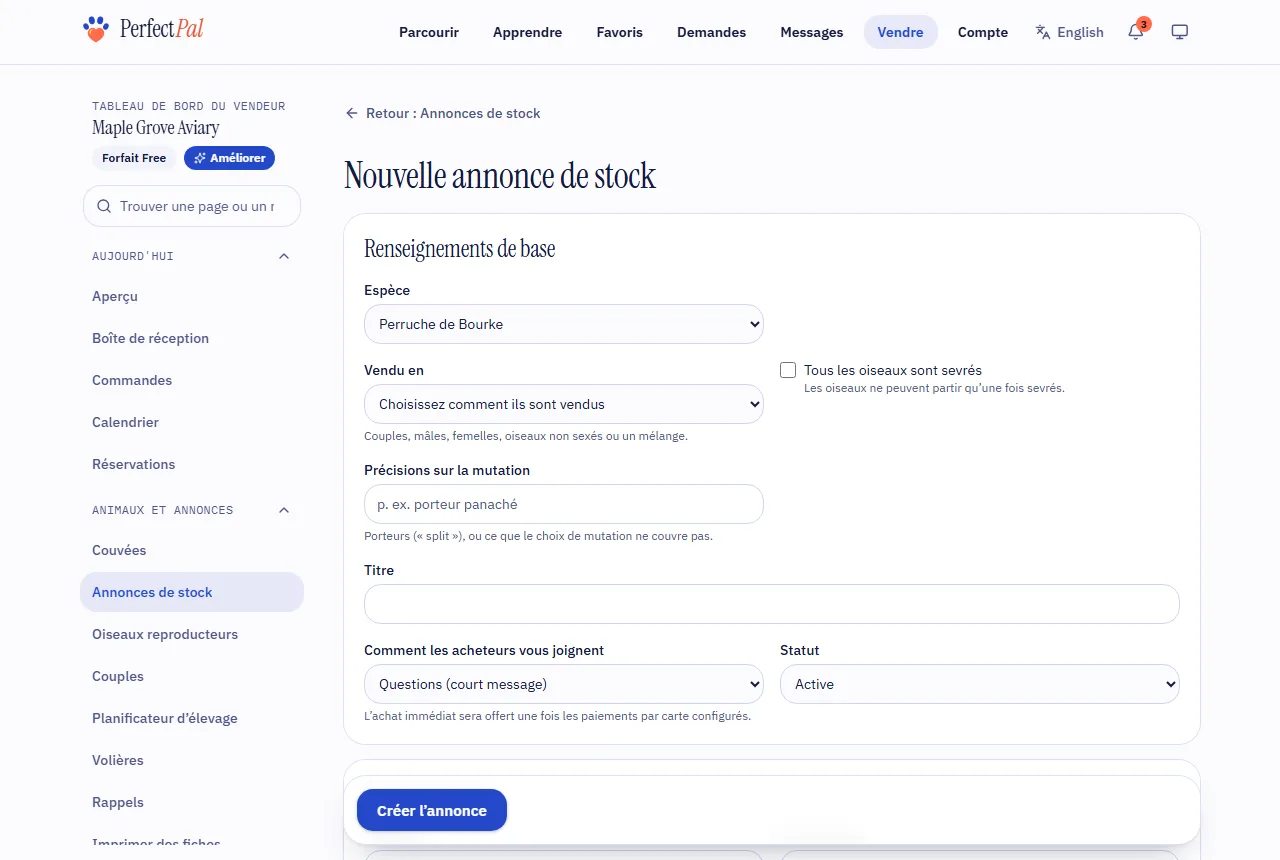Follow Retour : Annonces de stock link
The image size is (1280, 860).
pyautogui.click(x=443, y=113)
